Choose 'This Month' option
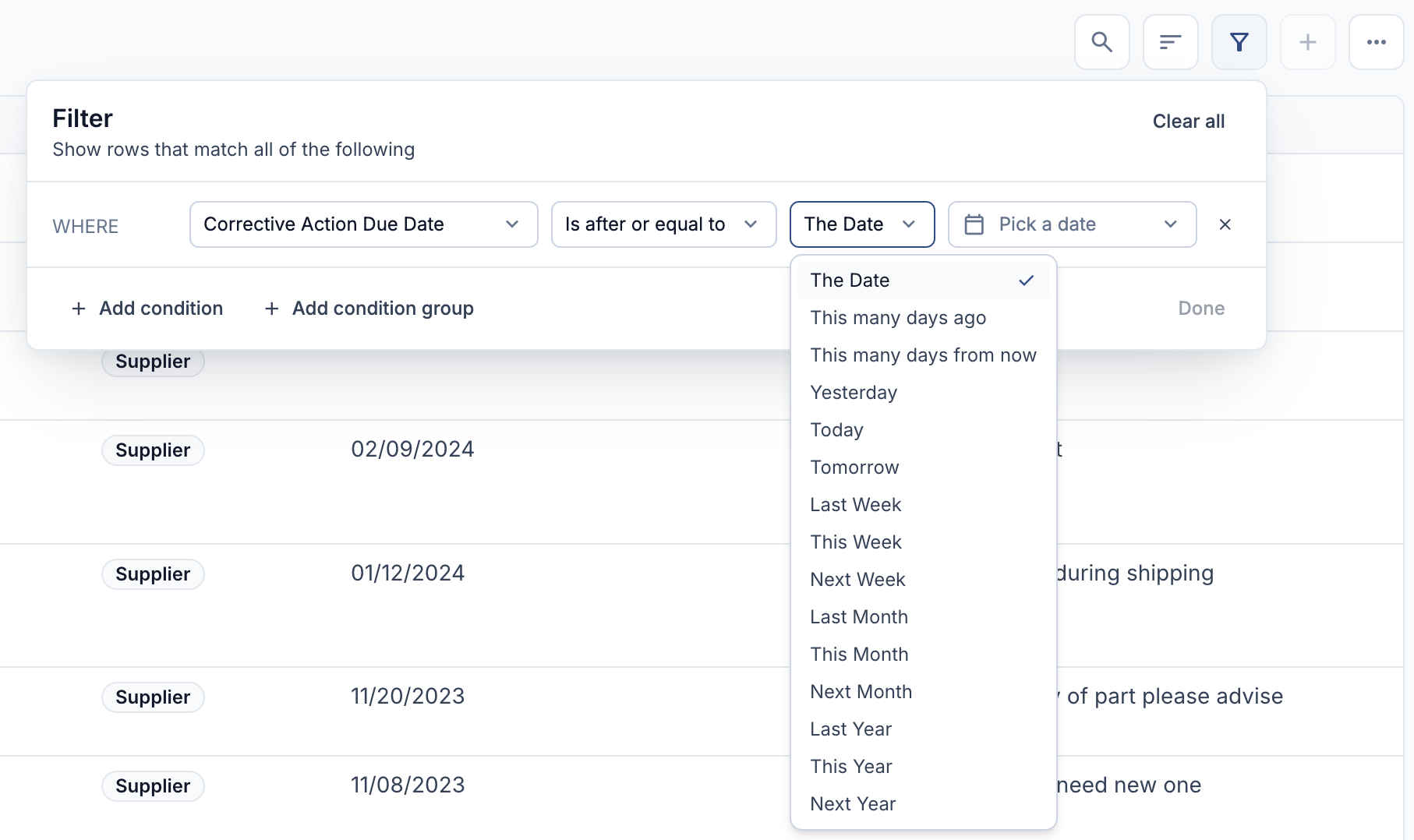 click(x=923, y=655)
